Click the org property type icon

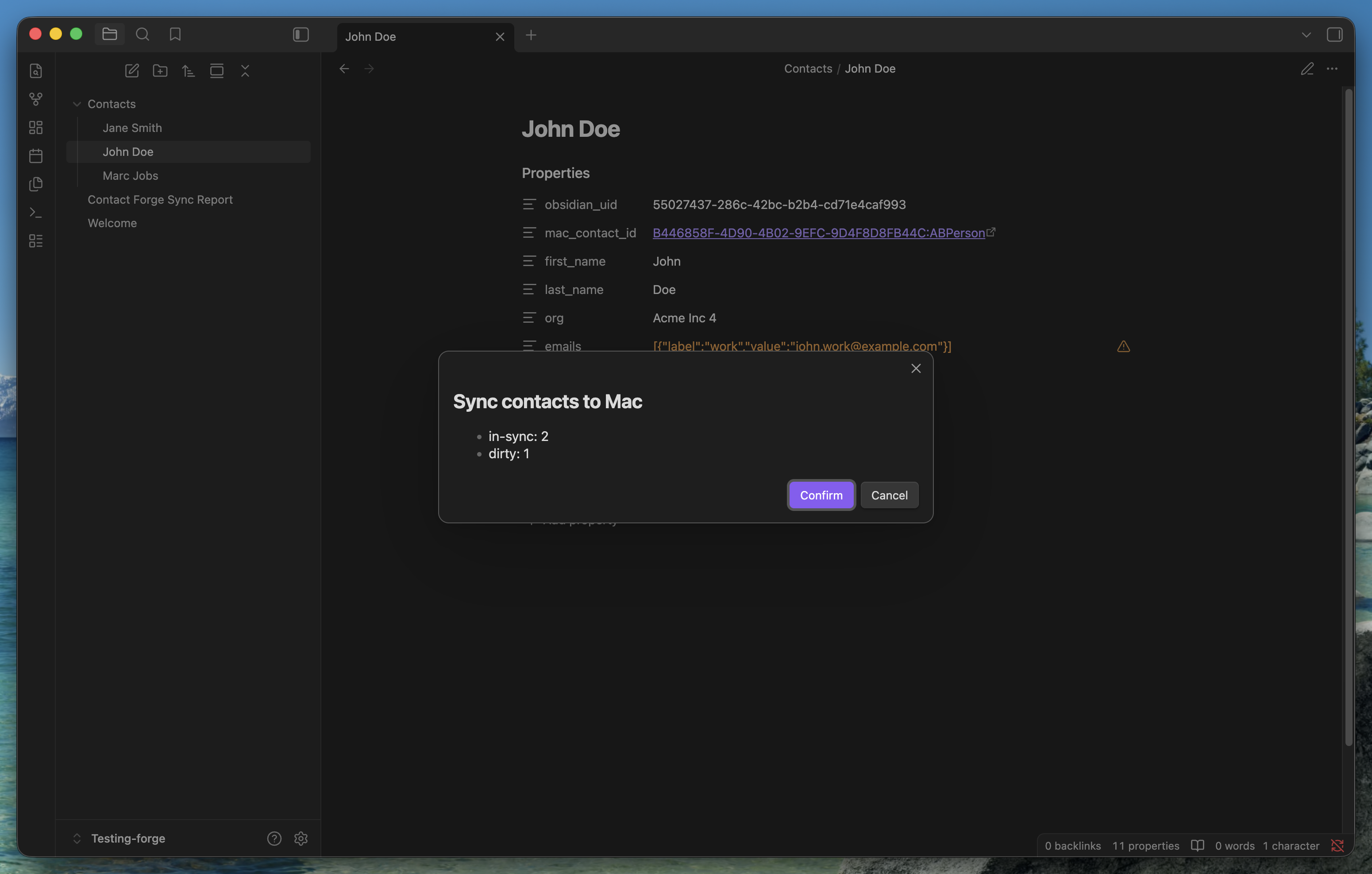point(529,317)
